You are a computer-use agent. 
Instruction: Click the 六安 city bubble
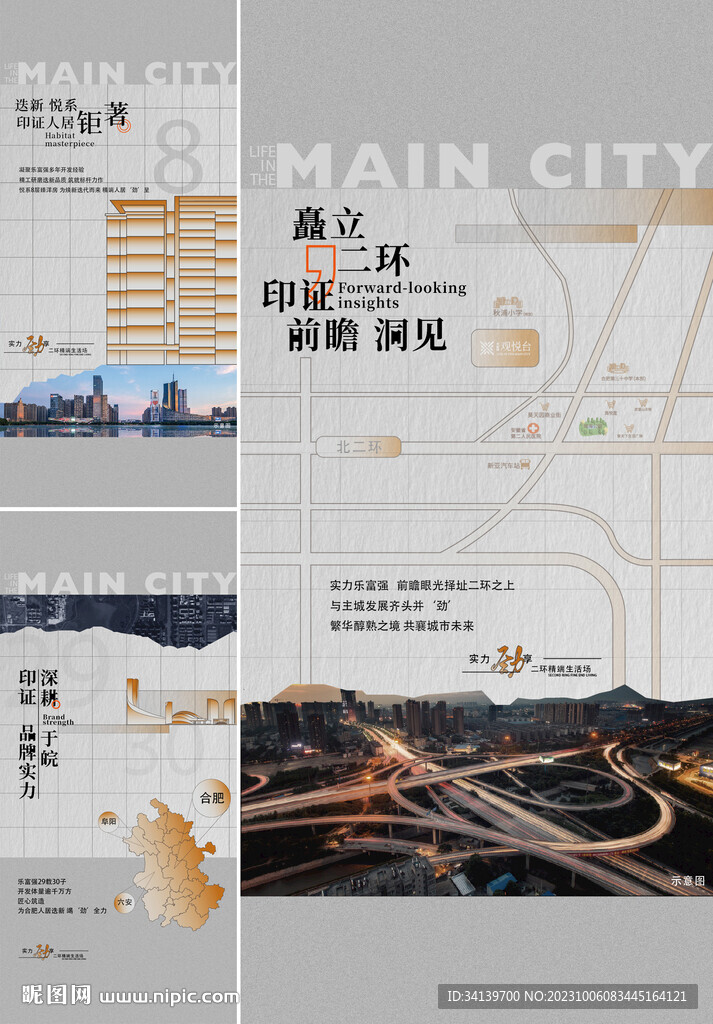pos(124,903)
